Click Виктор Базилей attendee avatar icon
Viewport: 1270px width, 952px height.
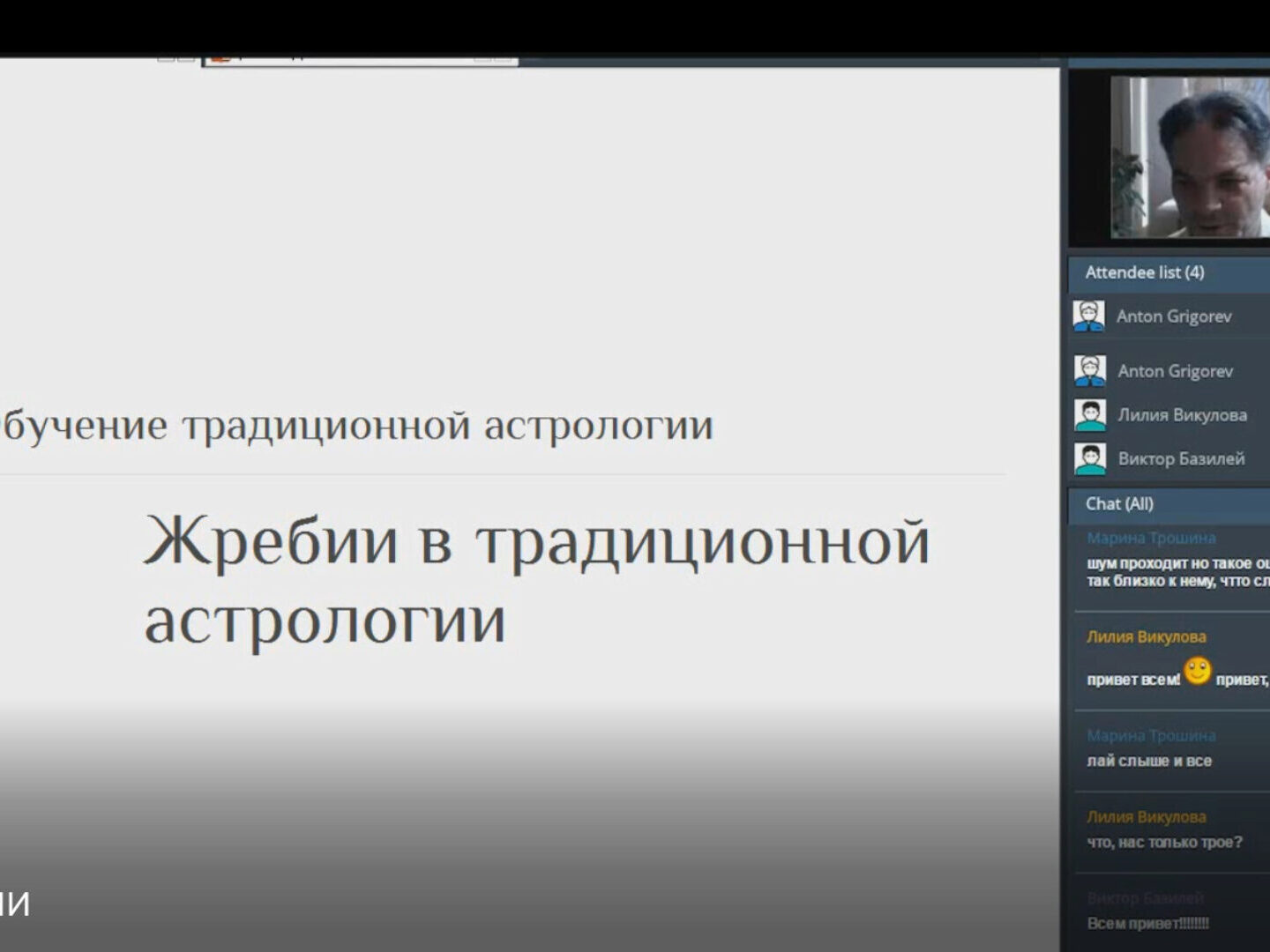1090,459
